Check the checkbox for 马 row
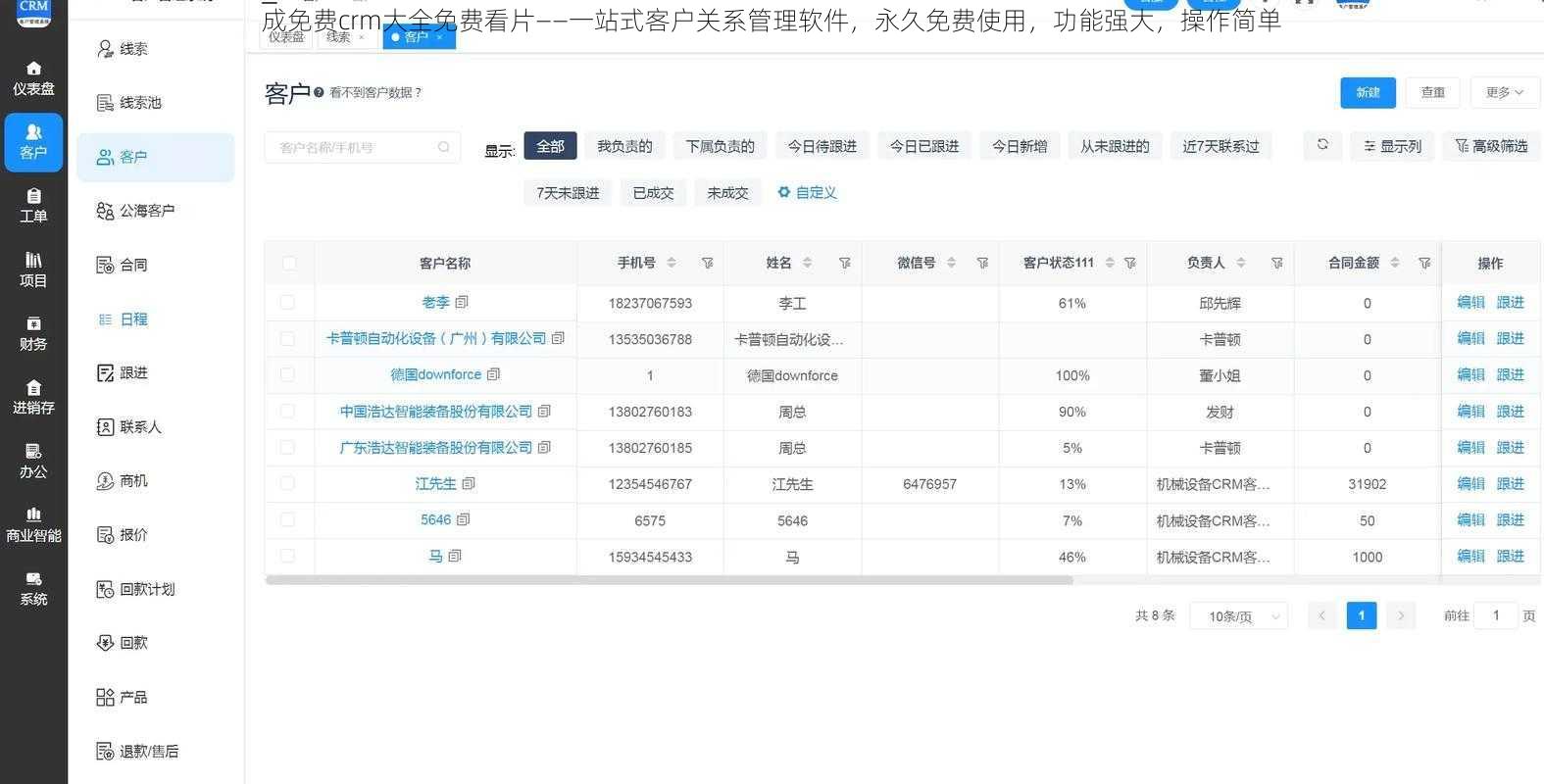The height and width of the screenshot is (784, 1544). tap(287, 556)
